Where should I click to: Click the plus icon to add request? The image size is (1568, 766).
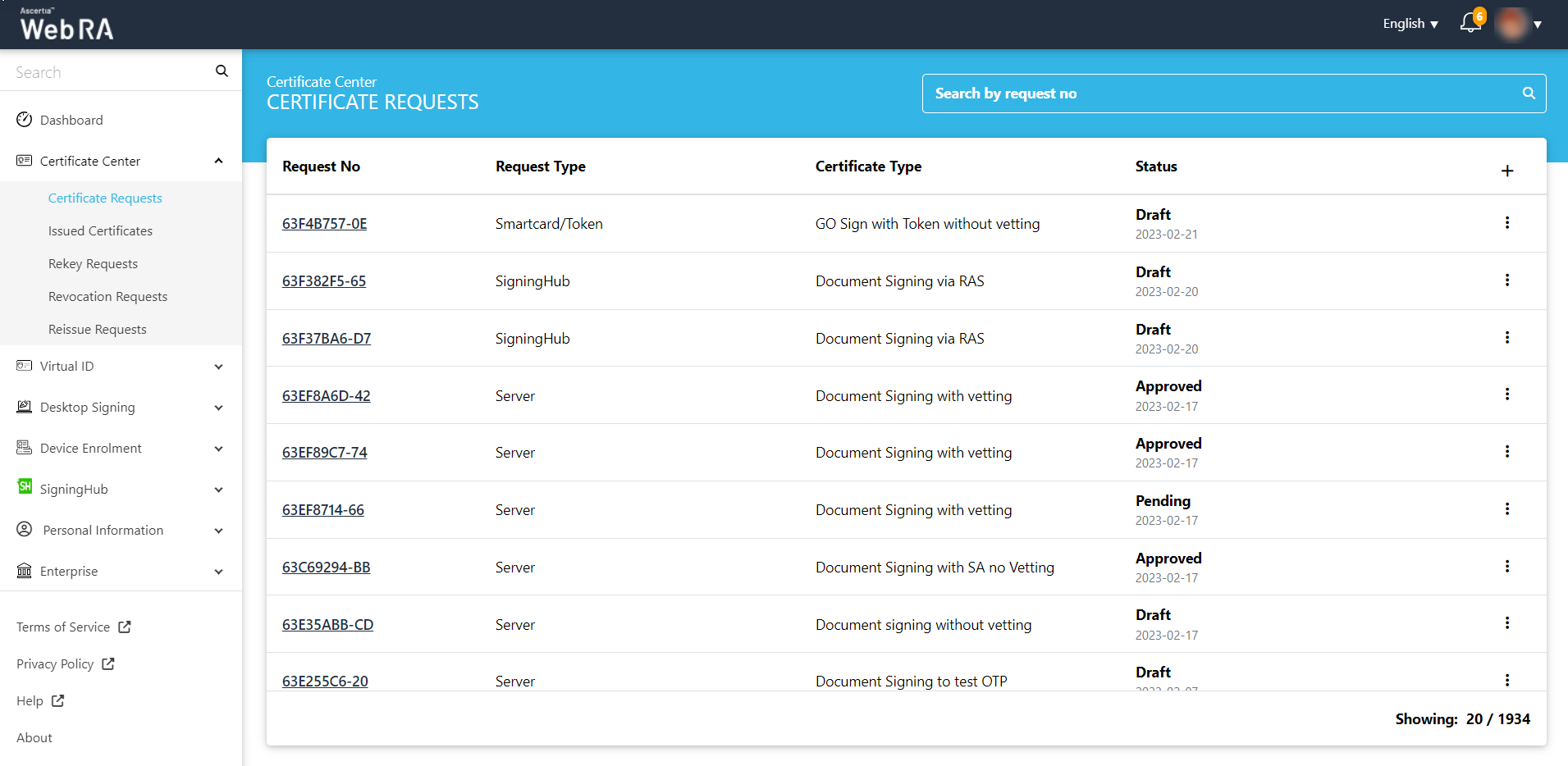coord(1506,171)
